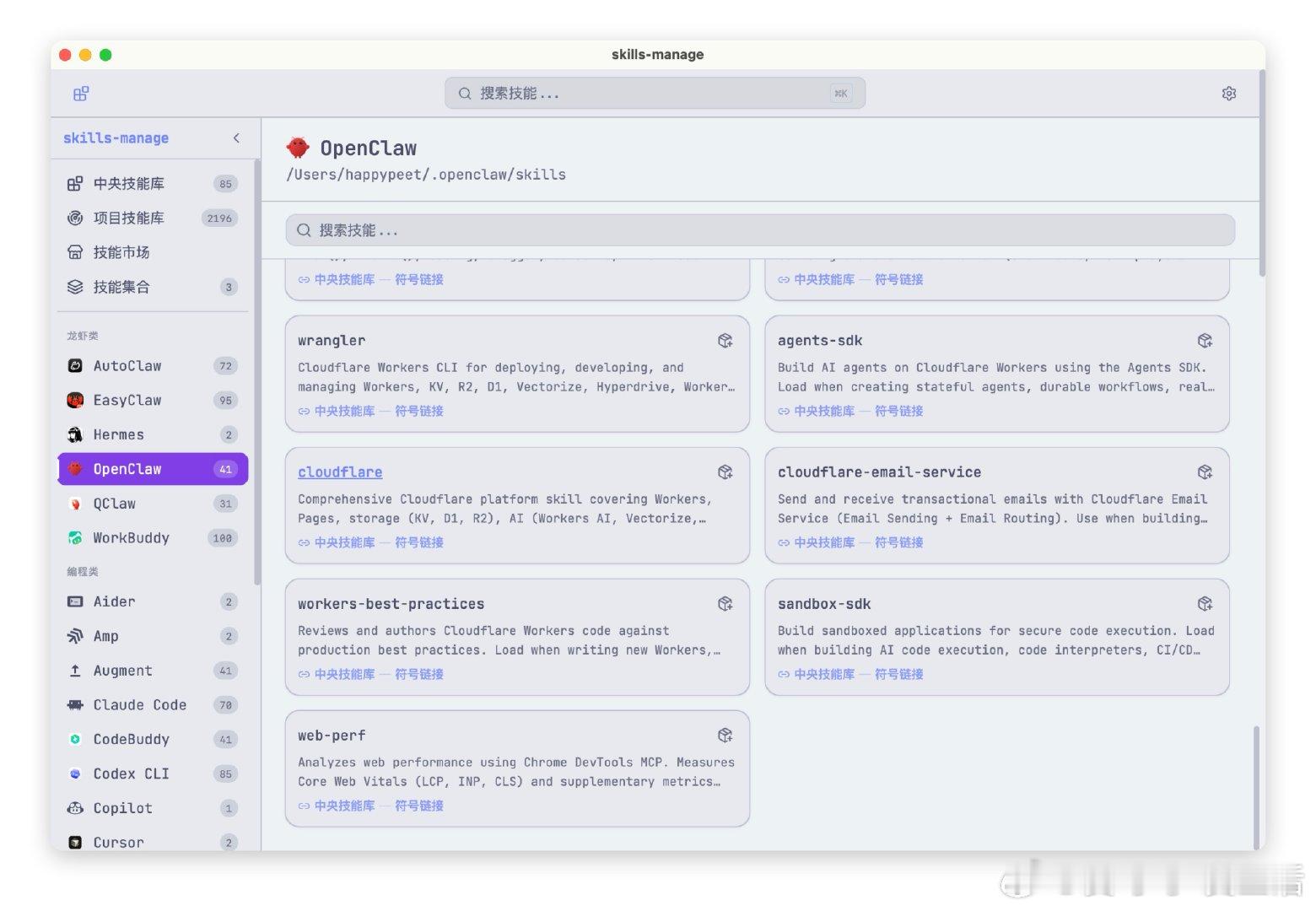Click the AutoClaw icon in the sidebar
This screenshot has width=1316, height=911.
pos(75,366)
